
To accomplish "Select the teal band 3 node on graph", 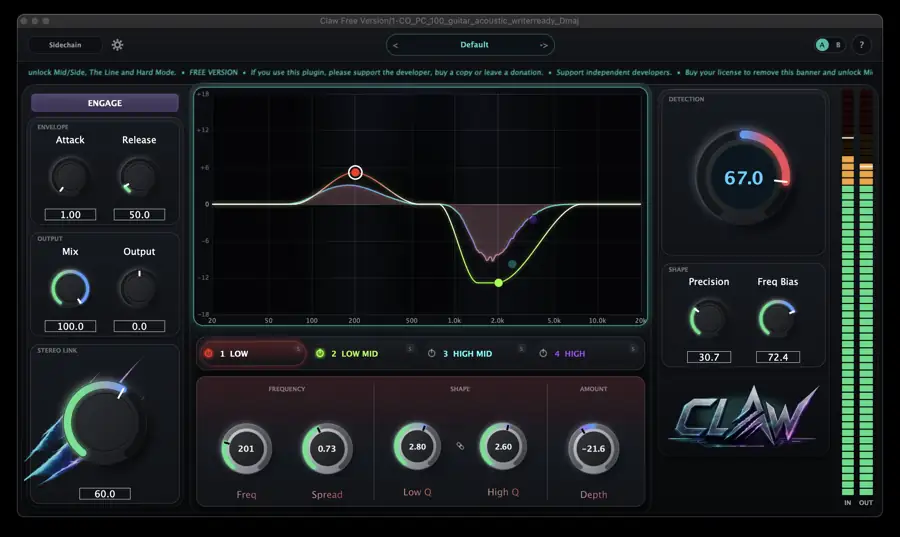I will [512, 264].
